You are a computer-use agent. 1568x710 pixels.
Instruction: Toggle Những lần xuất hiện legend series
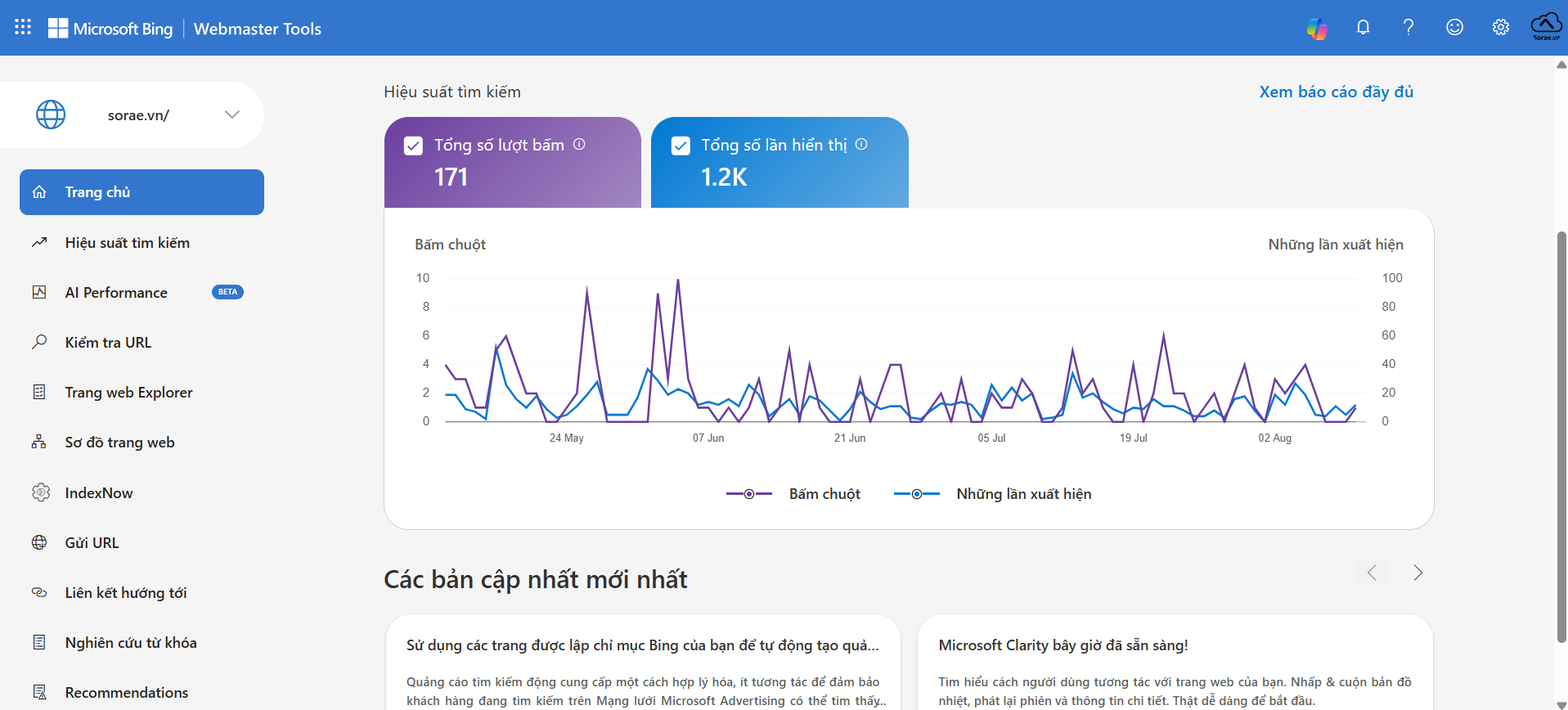click(992, 494)
